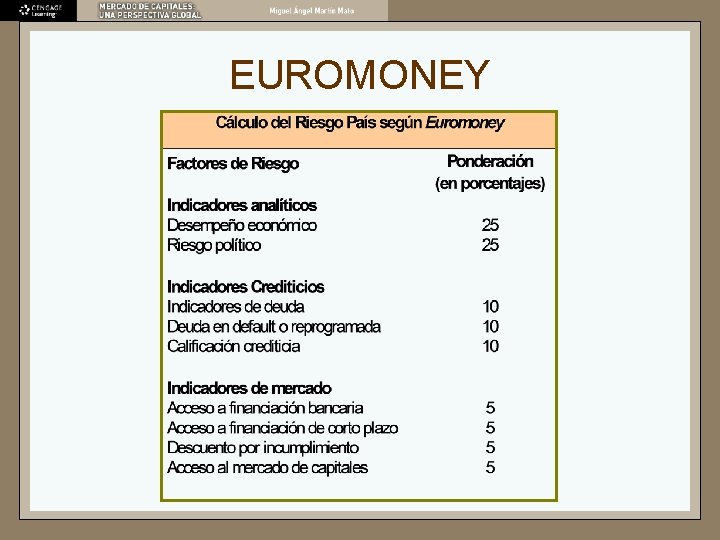Select the 'Desempeño económico' row label
Viewport: 720px width, 540px height.
[x=242, y=225]
